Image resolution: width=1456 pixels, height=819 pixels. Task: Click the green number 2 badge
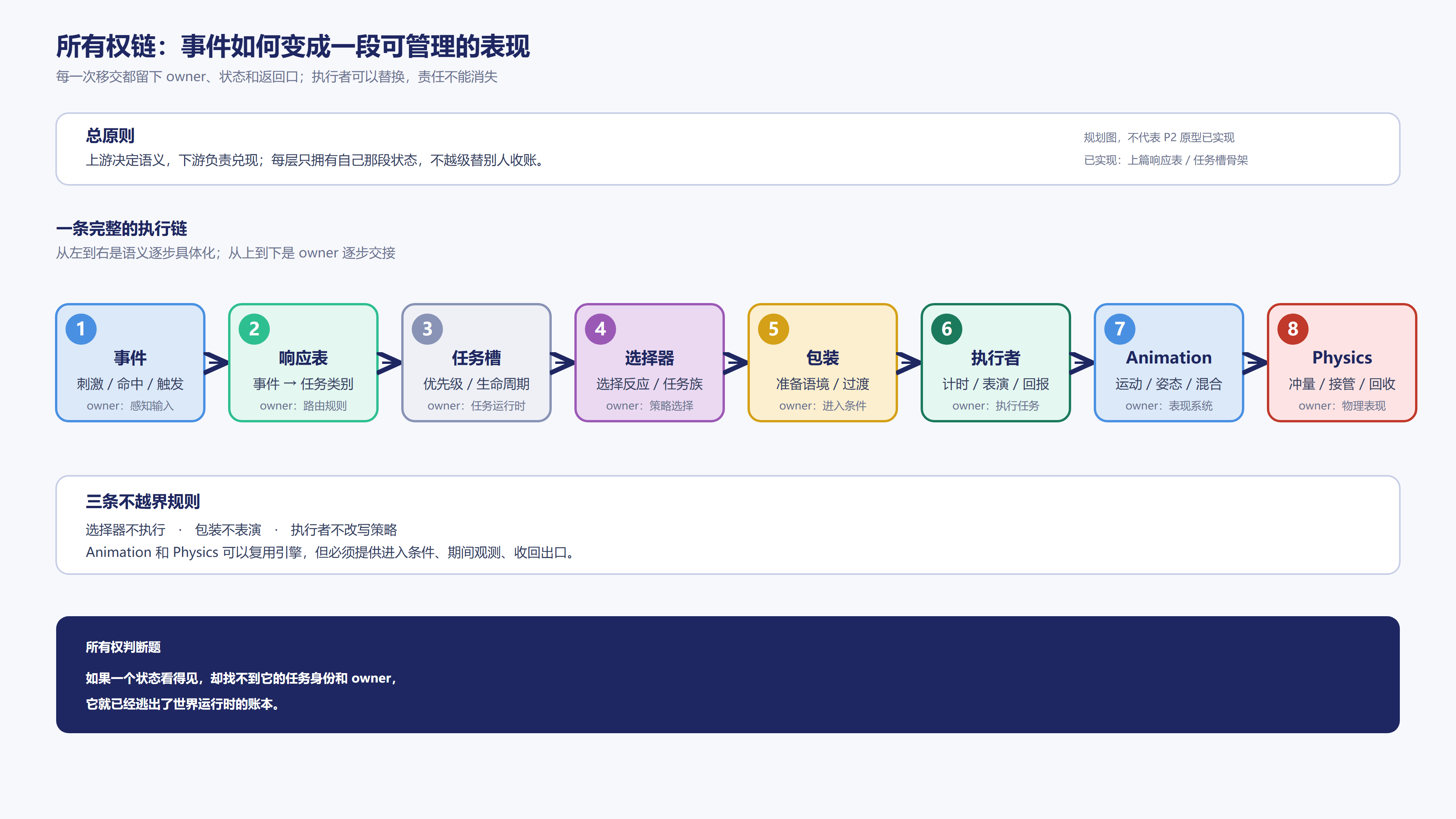(254, 329)
